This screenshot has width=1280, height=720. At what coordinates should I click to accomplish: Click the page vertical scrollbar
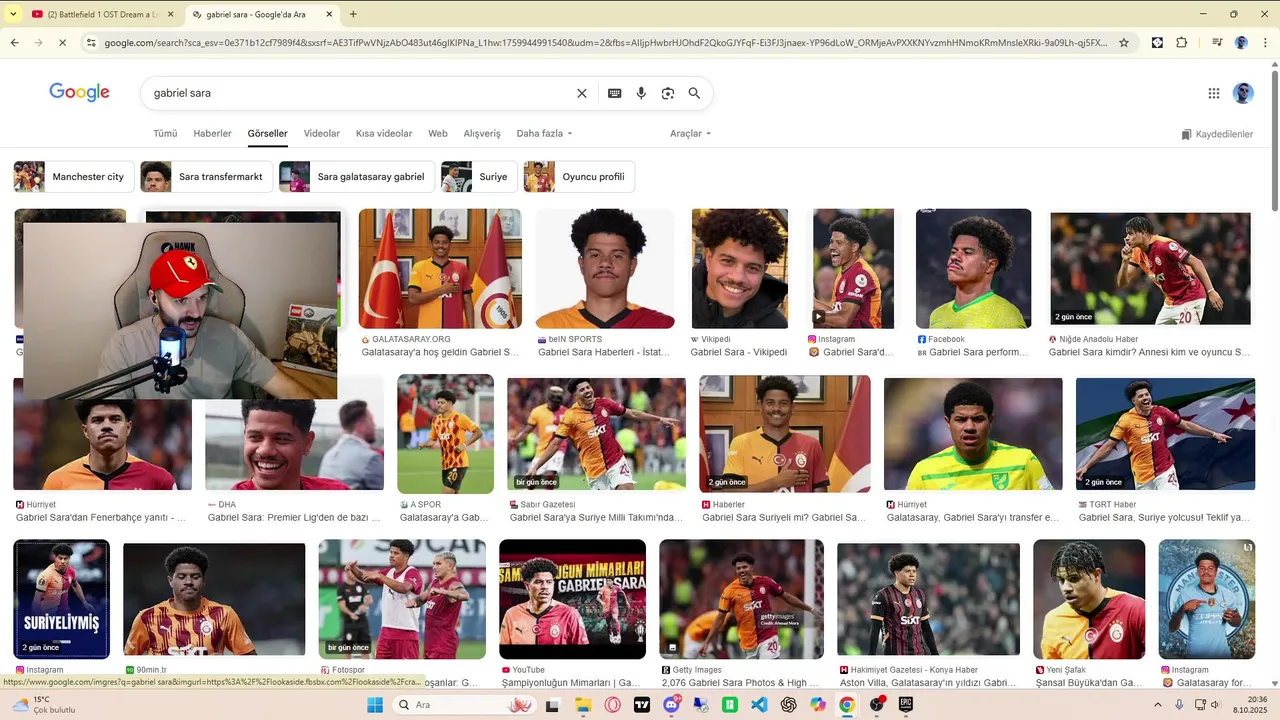[1274, 140]
